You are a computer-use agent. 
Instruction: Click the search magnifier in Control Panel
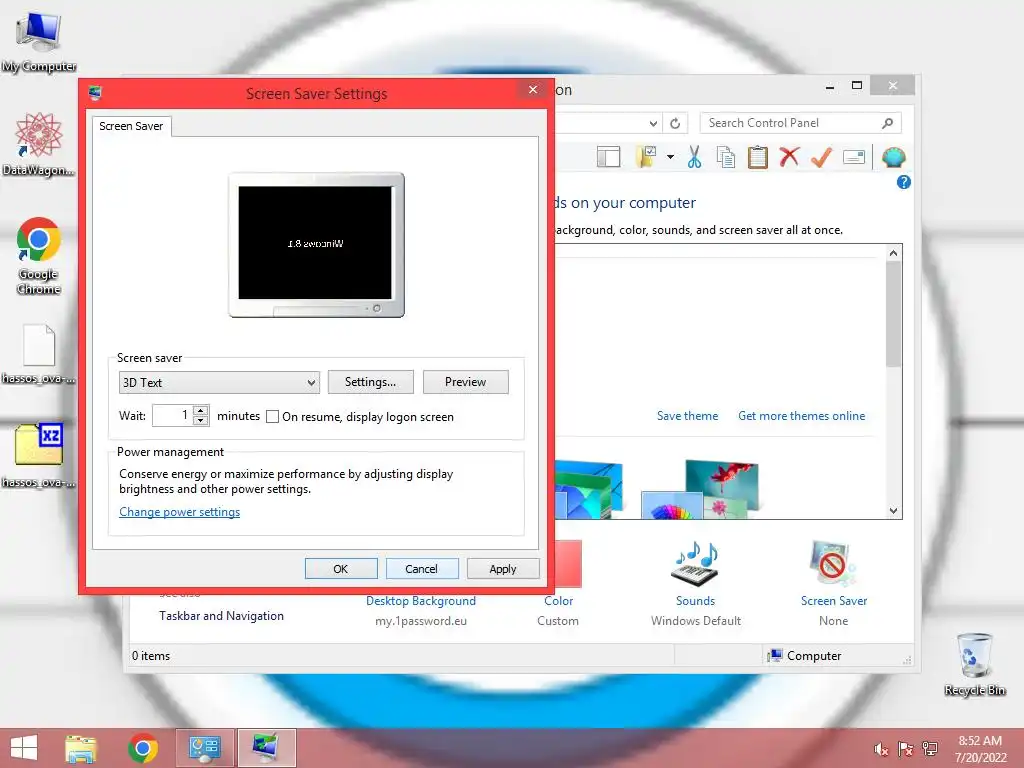tap(888, 123)
